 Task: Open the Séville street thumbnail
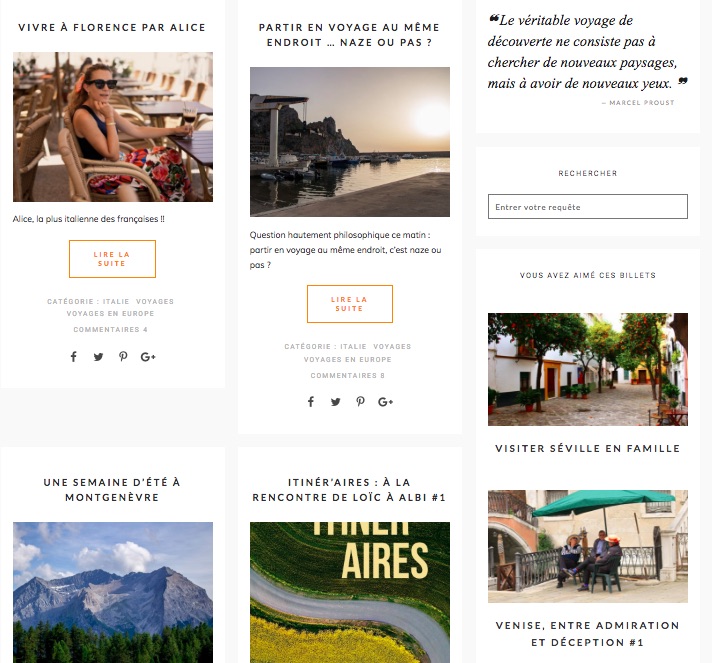point(588,369)
